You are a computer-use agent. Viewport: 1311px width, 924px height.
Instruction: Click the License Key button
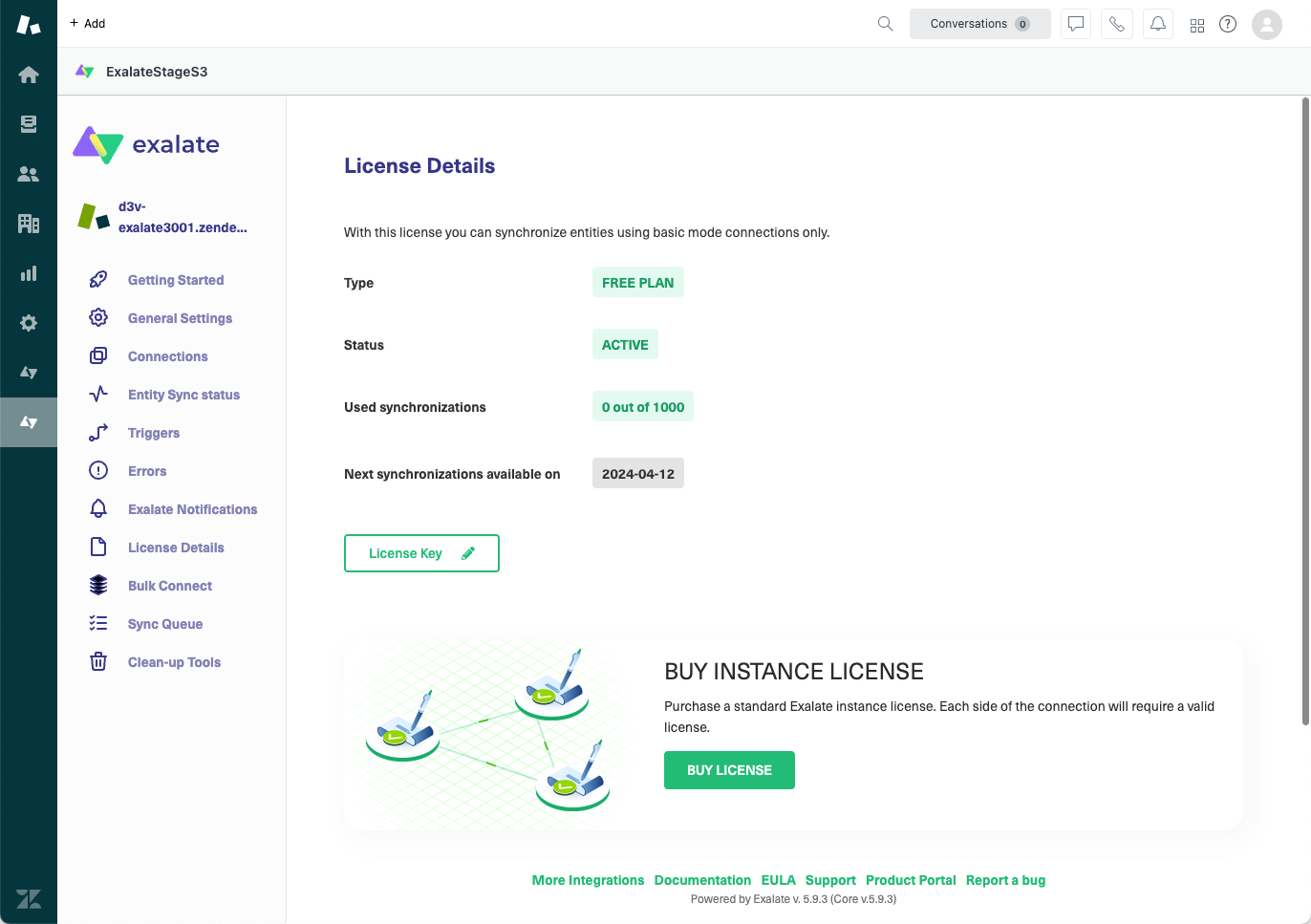point(421,553)
